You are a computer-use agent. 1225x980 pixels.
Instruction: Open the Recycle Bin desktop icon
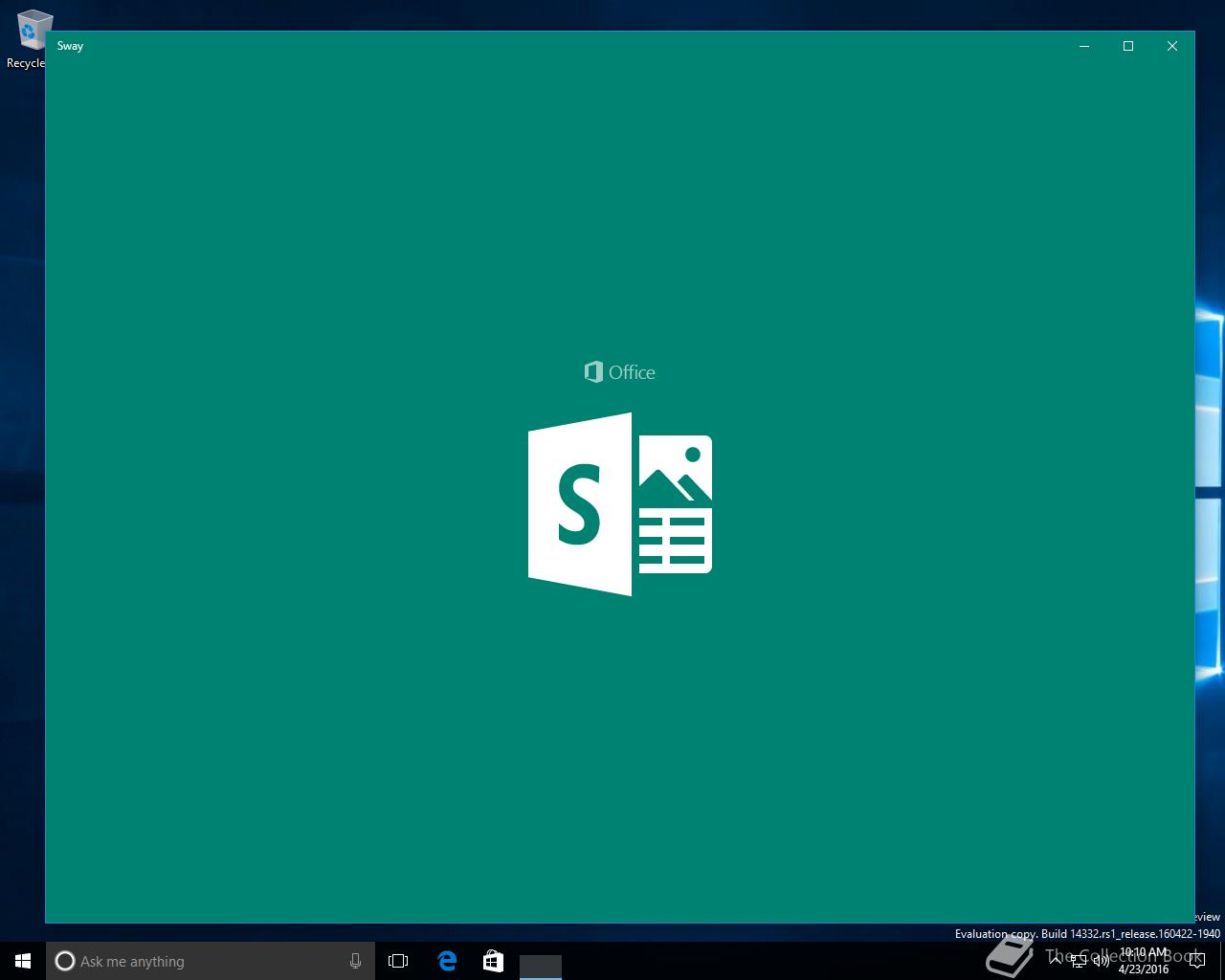tap(27, 38)
